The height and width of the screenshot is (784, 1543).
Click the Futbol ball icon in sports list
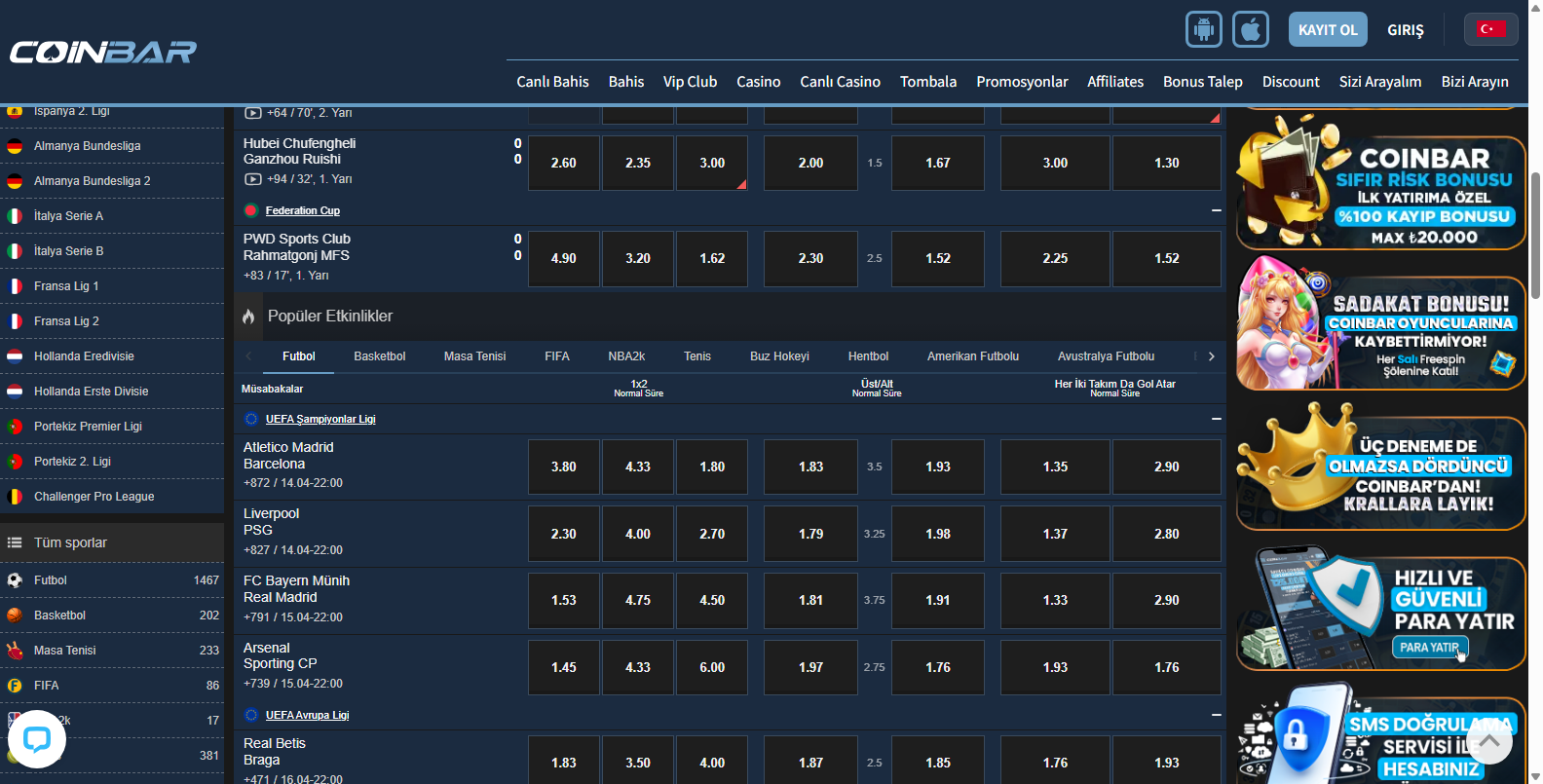(x=15, y=580)
